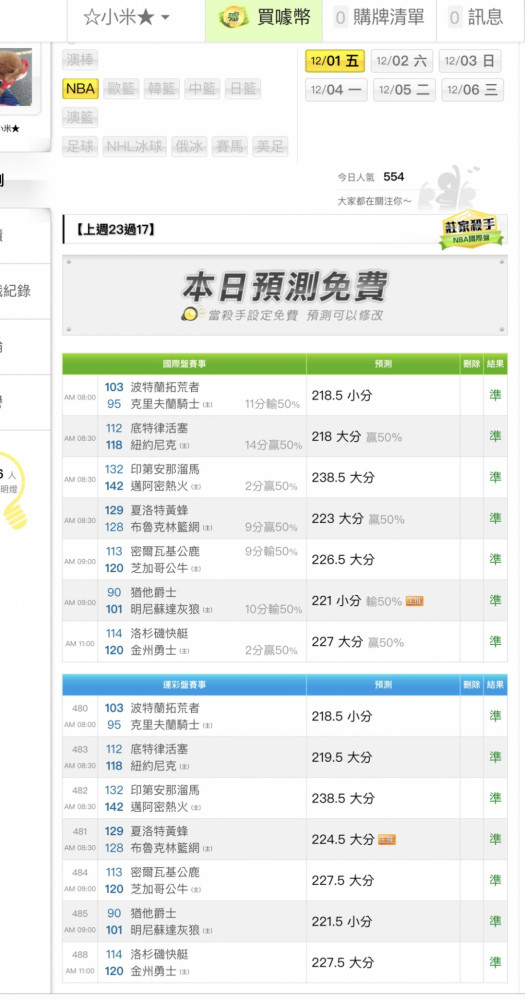Open the 訊息 messages tab

(x=476, y=17)
